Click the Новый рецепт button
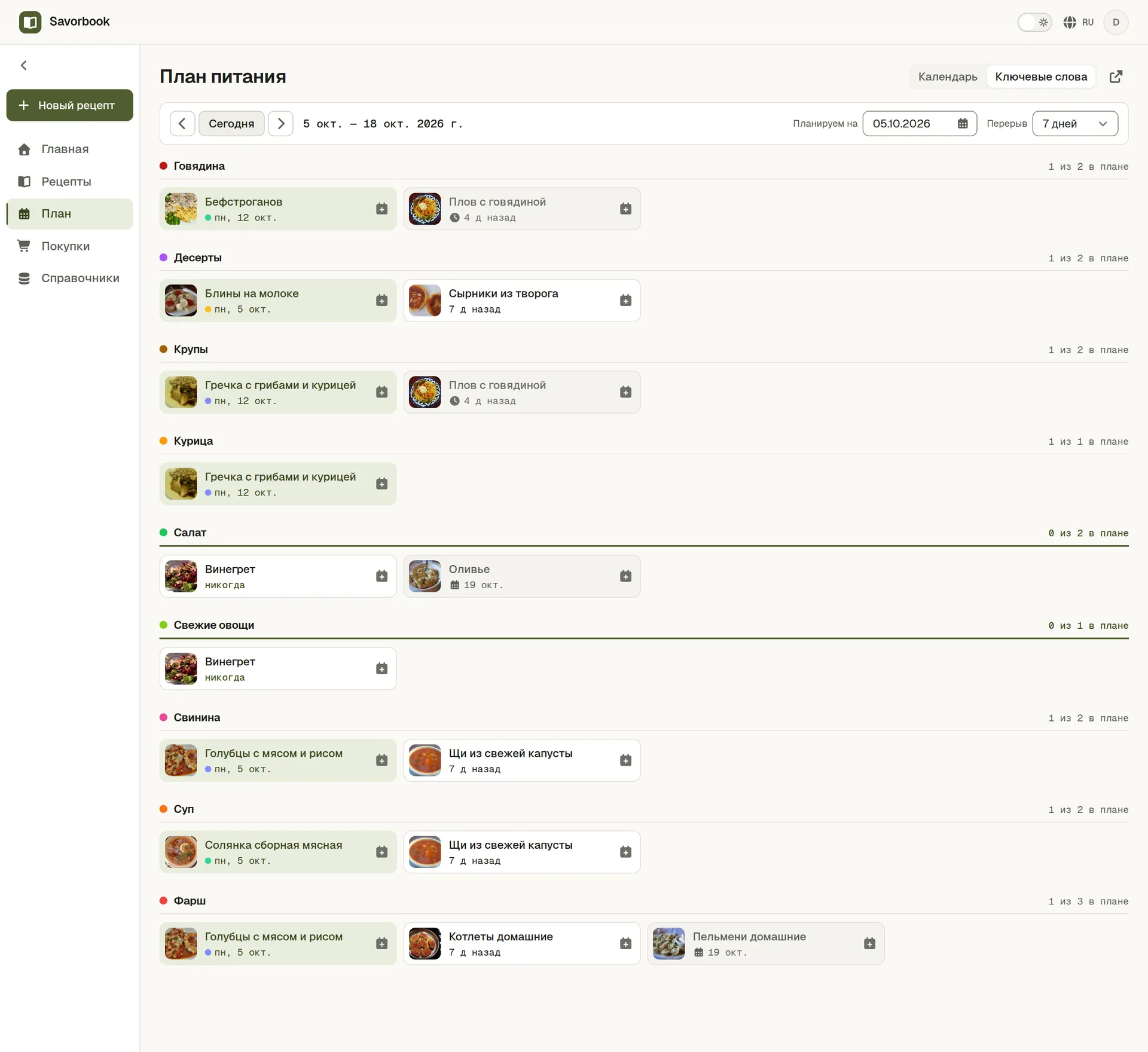Image resolution: width=1148 pixels, height=1052 pixels. point(69,105)
